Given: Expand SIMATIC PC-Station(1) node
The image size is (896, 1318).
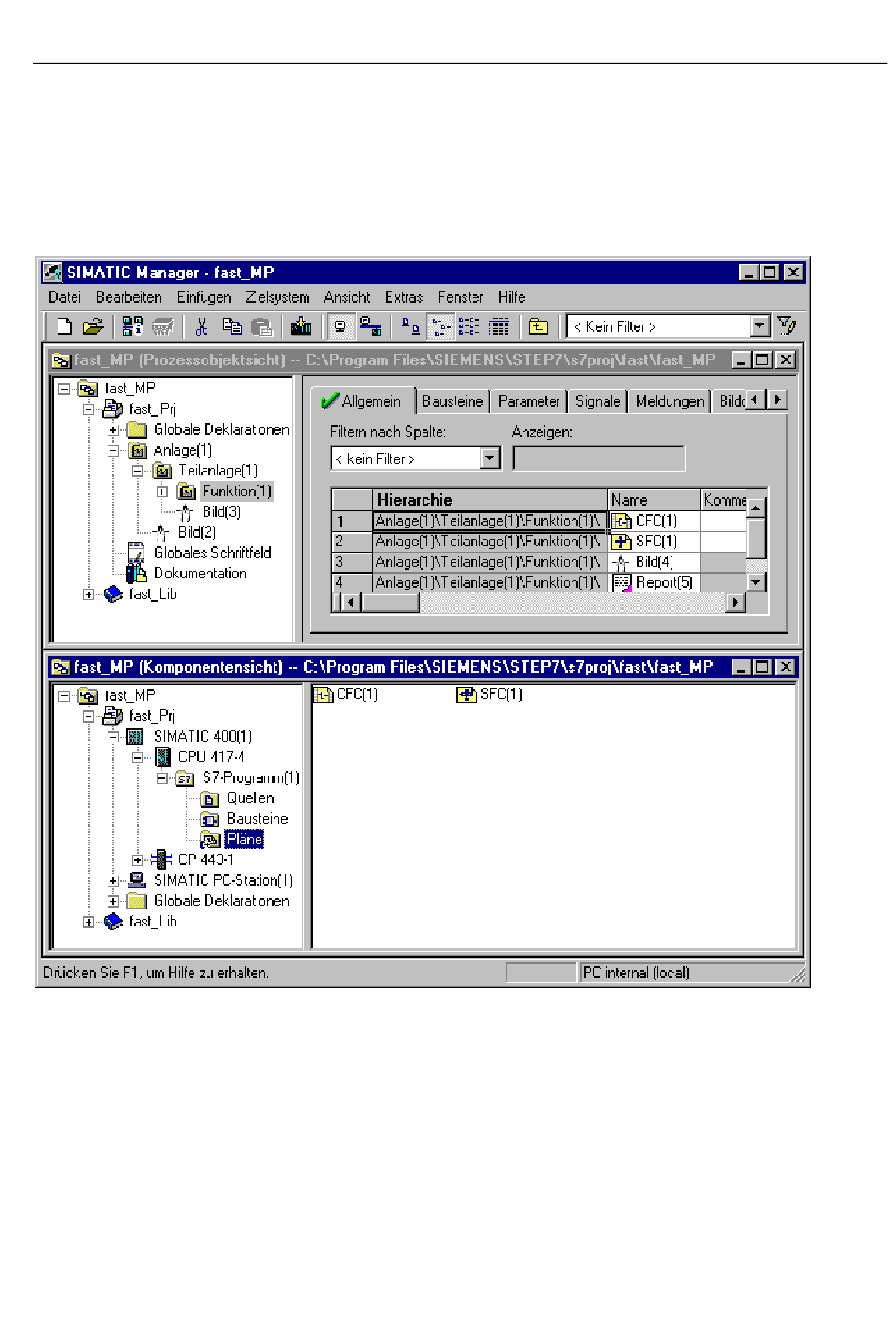Looking at the screenshot, I should pos(113,881).
